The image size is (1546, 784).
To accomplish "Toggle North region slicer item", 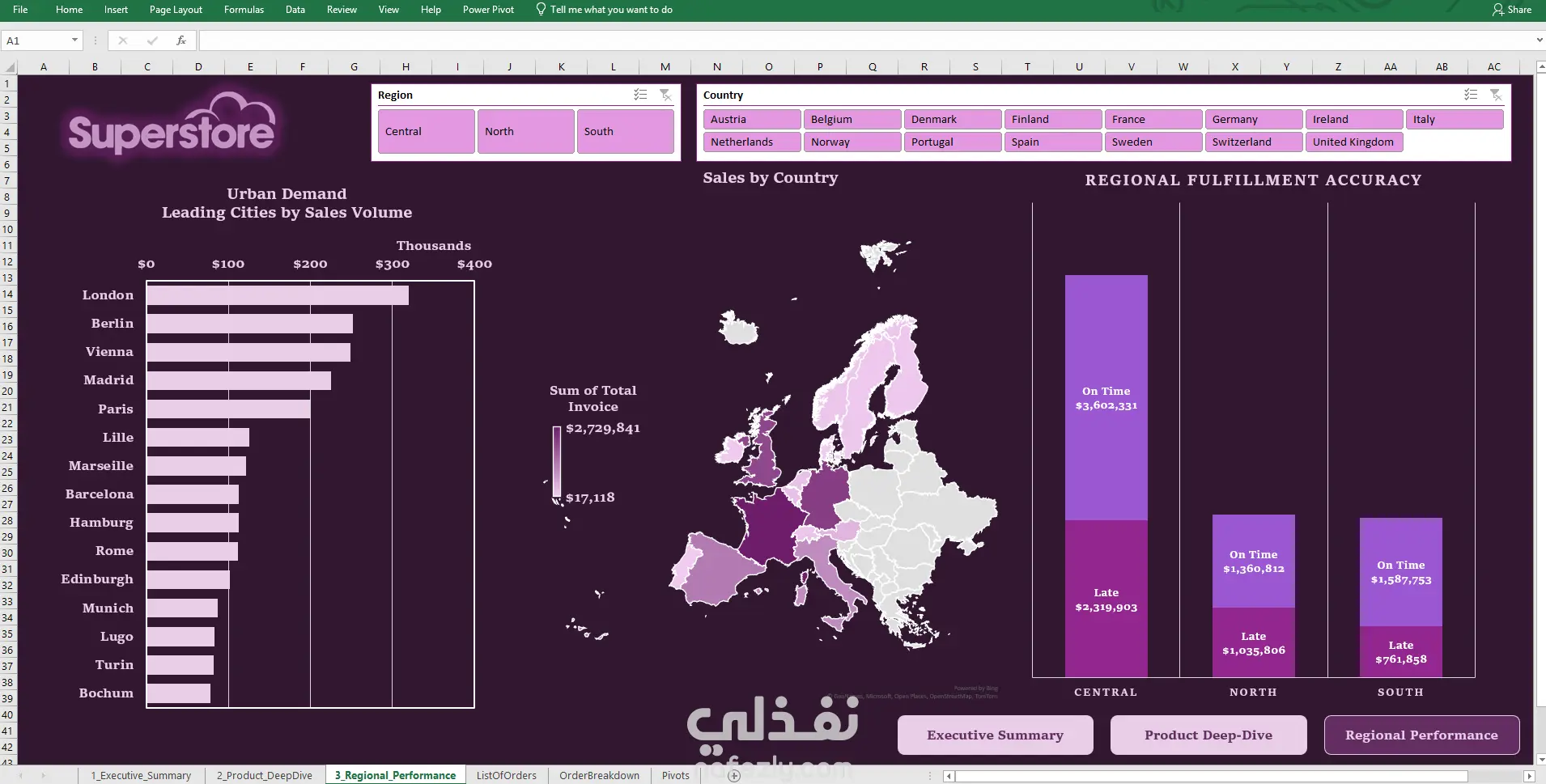I will [x=526, y=131].
